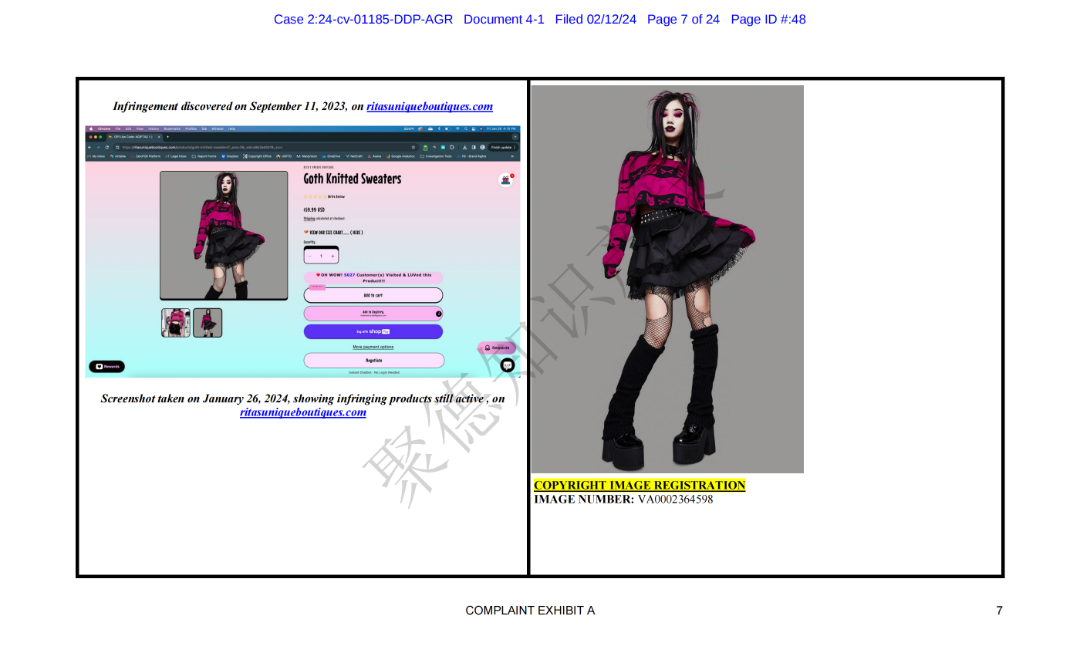Open the Copyright Office bookmark
1080x655 pixels.
[x=257, y=156]
